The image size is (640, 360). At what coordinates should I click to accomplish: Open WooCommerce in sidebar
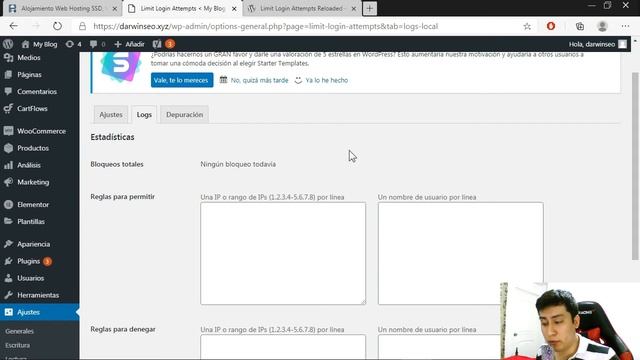pos(40,131)
